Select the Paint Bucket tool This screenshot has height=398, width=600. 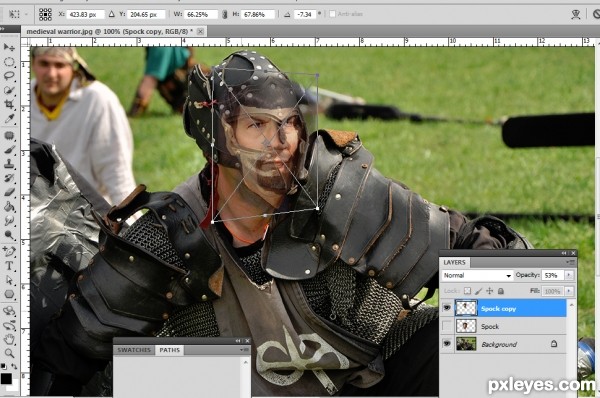pyautogui.click(x=9, y=207)
